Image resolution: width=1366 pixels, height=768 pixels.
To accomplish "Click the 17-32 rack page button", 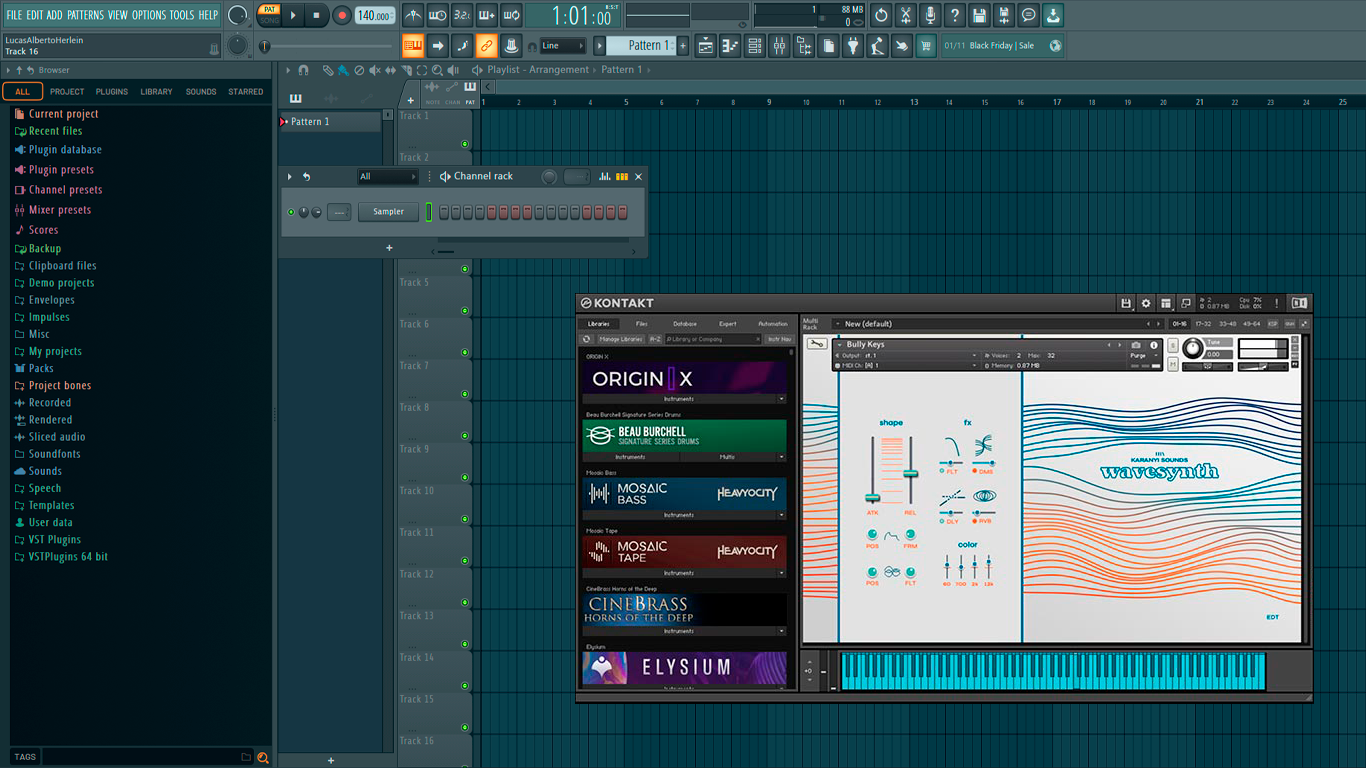I will [1202, 324].
